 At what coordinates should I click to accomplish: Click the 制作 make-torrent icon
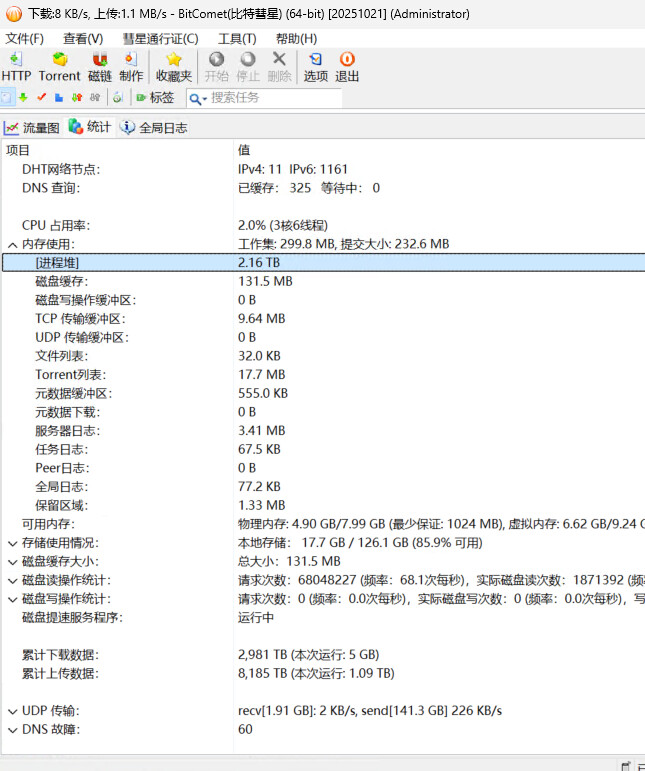[131, 67]
